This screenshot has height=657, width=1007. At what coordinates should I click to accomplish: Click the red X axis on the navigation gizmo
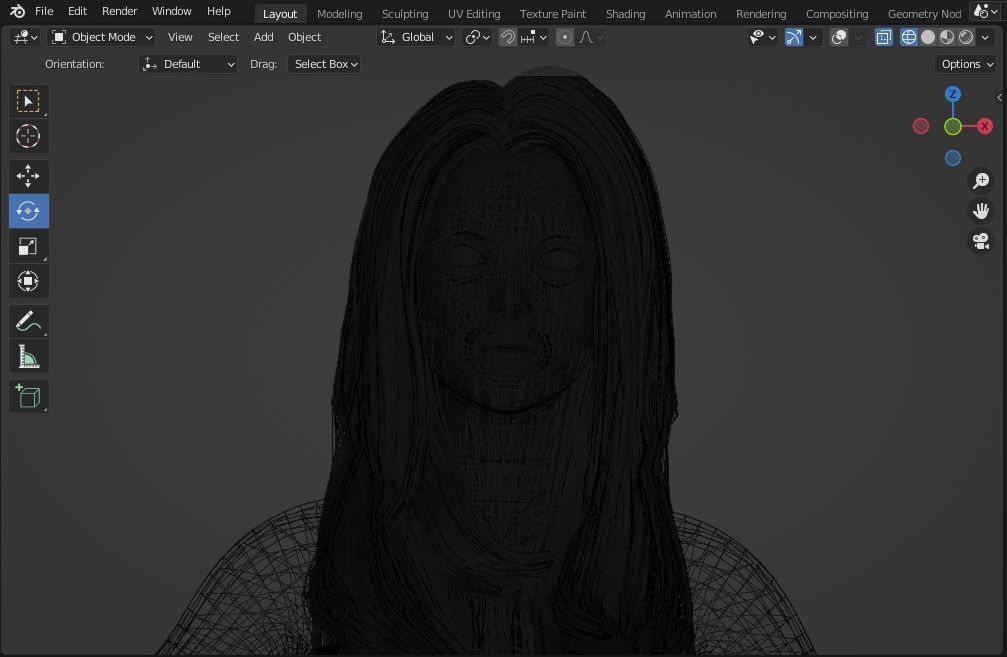[x=984, y=126]
